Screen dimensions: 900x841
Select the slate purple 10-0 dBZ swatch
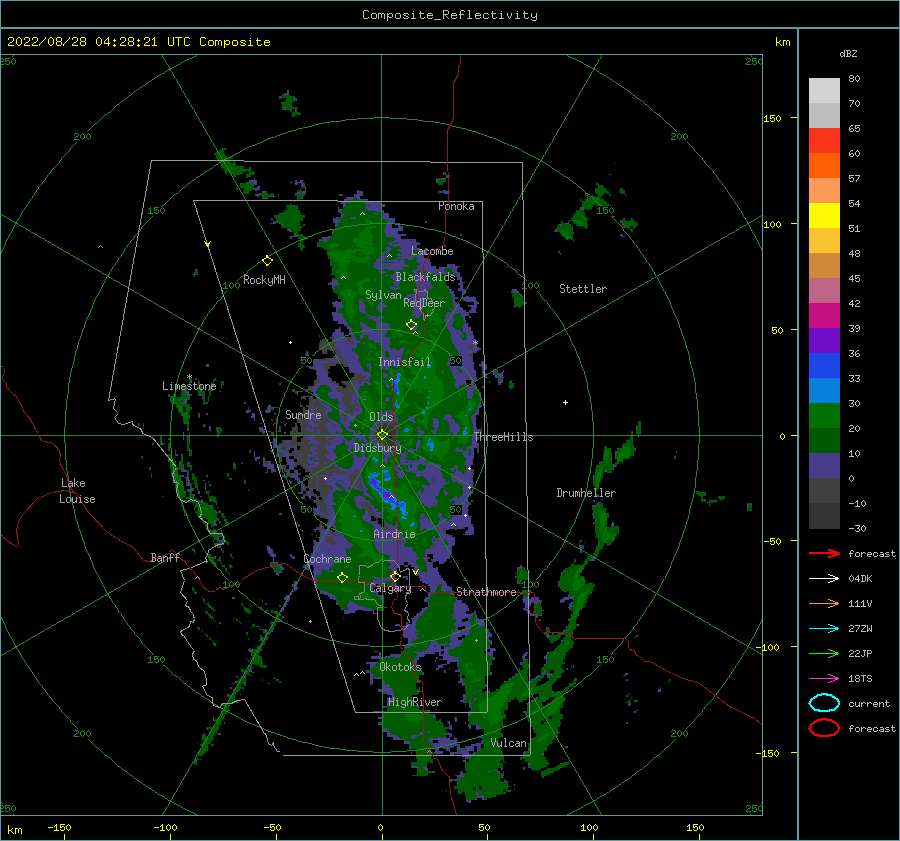824,466
